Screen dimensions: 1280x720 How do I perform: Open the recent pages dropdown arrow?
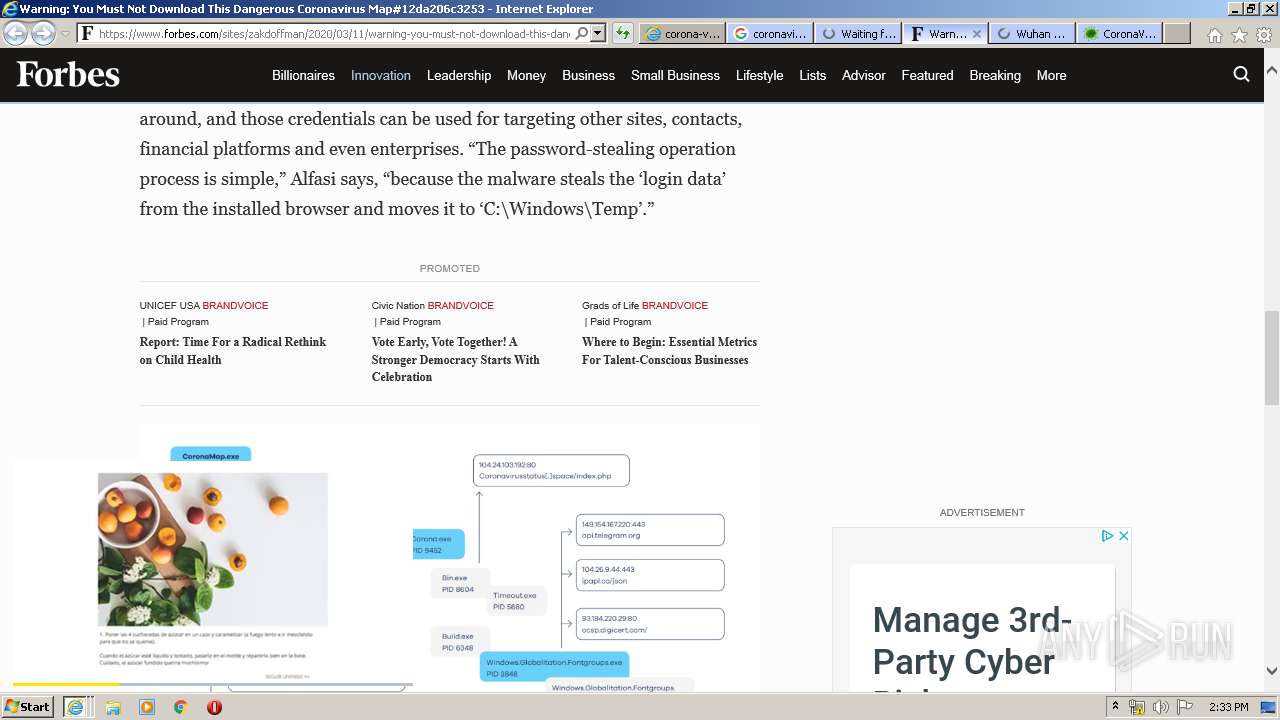(x=66, y=34)
